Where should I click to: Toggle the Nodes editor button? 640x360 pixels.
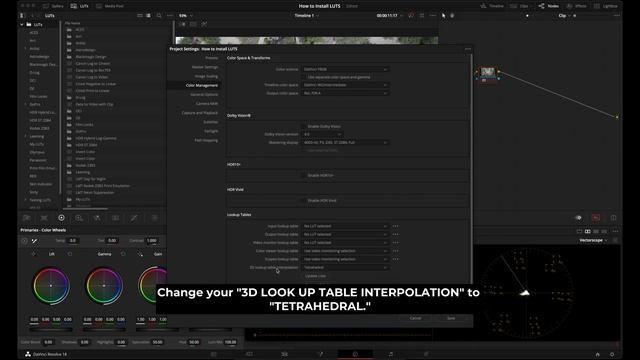549,6
